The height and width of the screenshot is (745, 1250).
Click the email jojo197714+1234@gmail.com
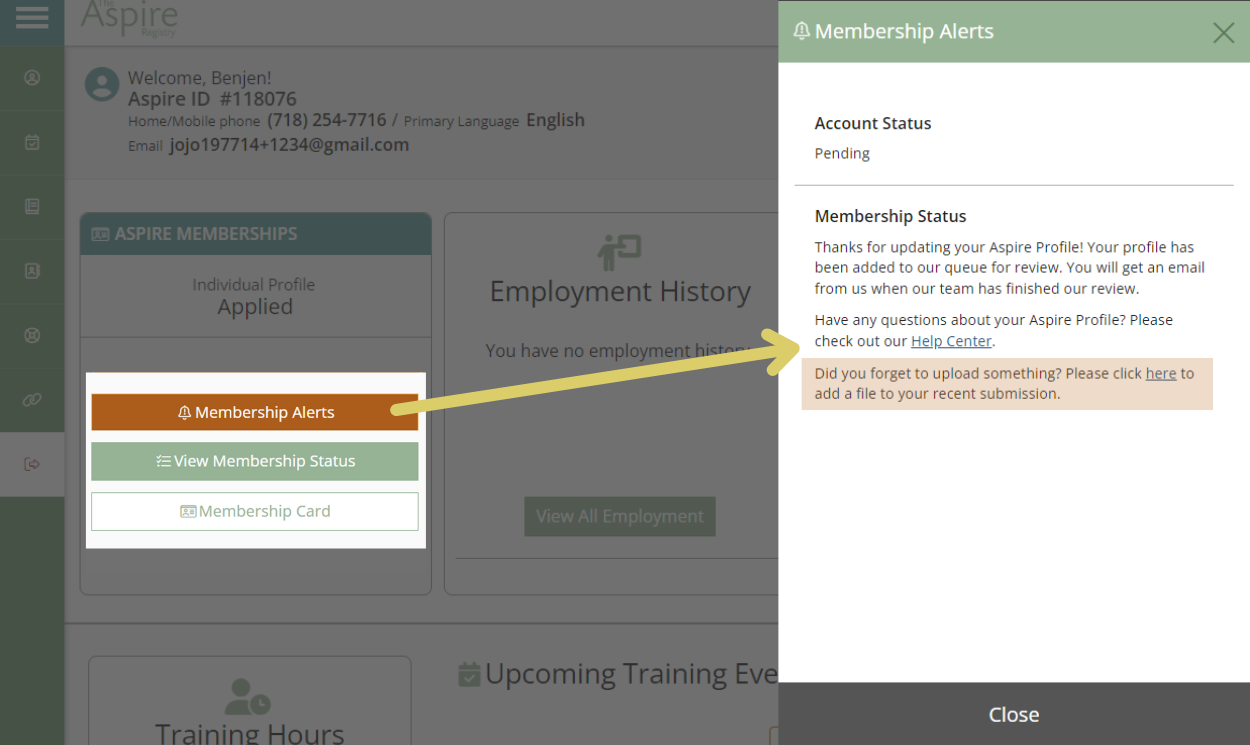coord(289,145)
